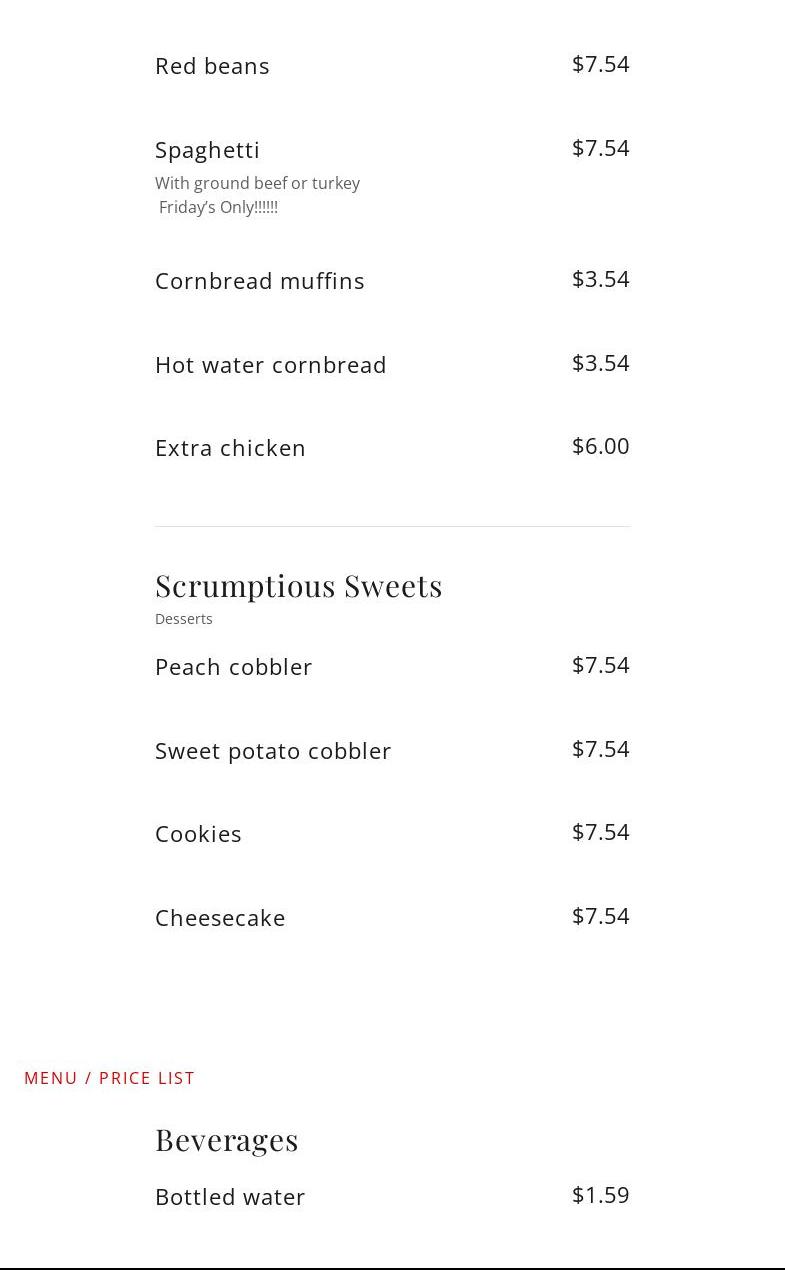Click the Beverages section heading
The width and height of the screenshot is (785, 1270).
226,1140
